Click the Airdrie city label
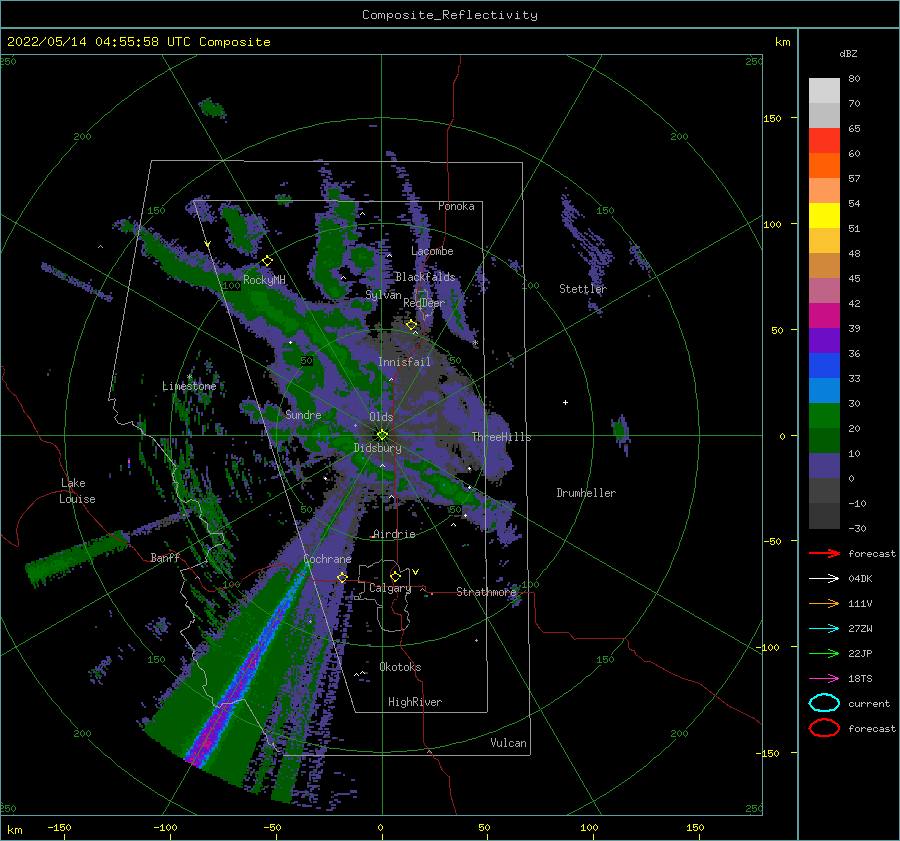This screenshot has height=841, width=900. 394,534
